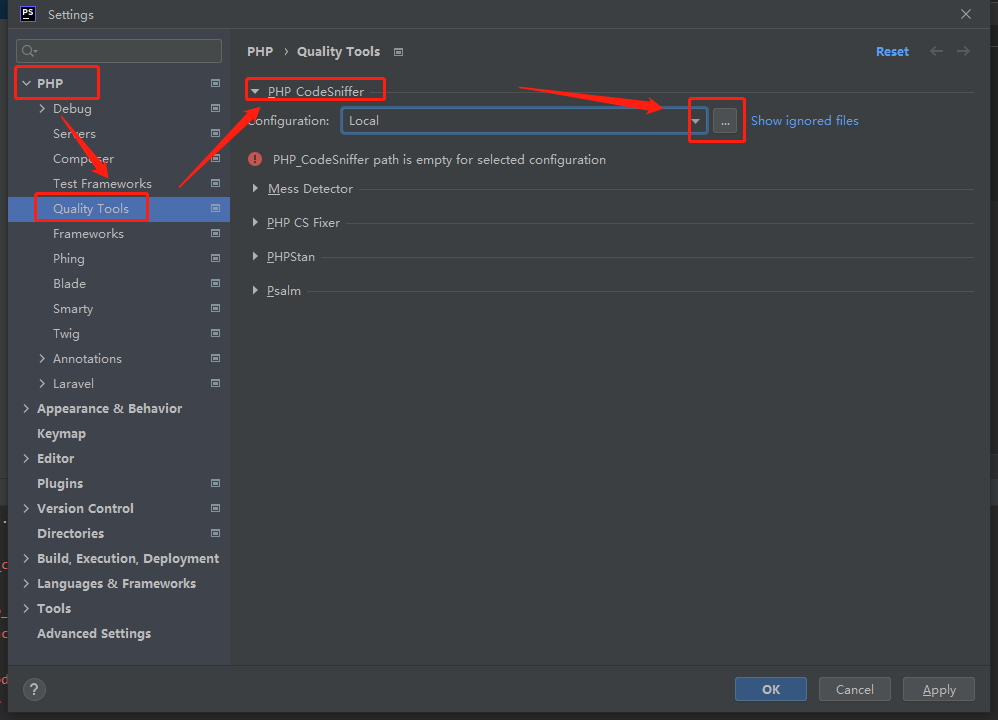The height and width of the screenshot is (720, 998).
Task: Open Directories settings page
Action: pos(71,533)
